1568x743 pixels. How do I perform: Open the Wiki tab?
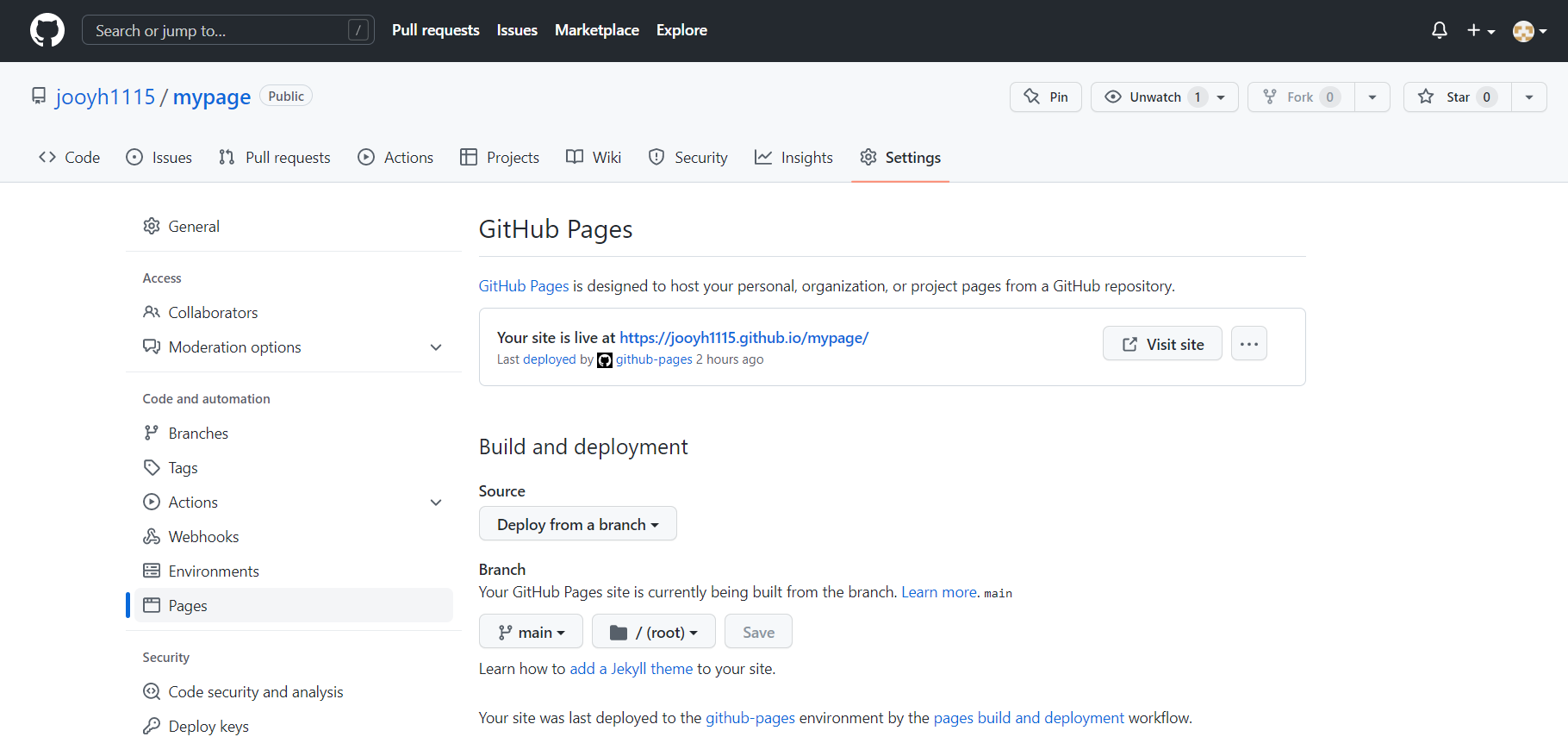(x=594, y=157)
